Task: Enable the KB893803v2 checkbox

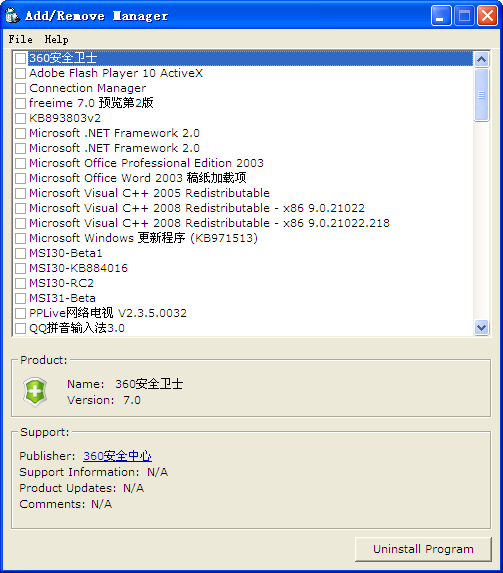Action: point(20,118)
